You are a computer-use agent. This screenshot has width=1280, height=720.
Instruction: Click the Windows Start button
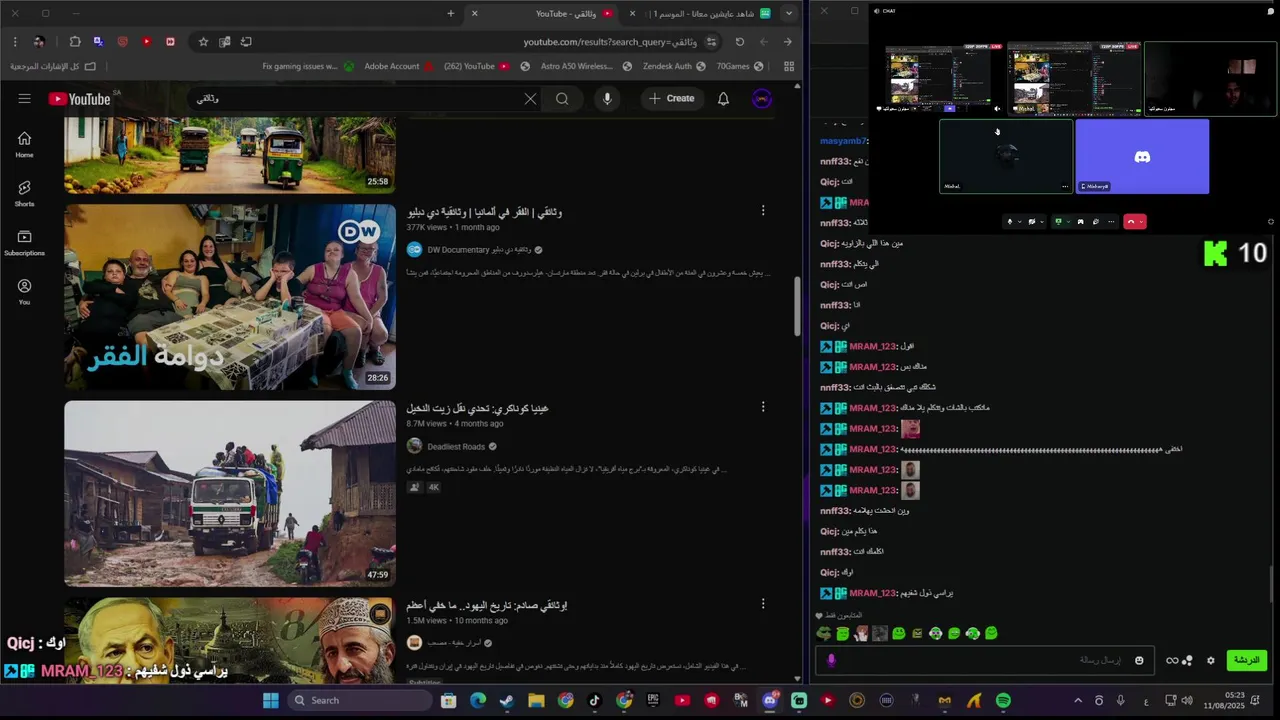point(270,700)
